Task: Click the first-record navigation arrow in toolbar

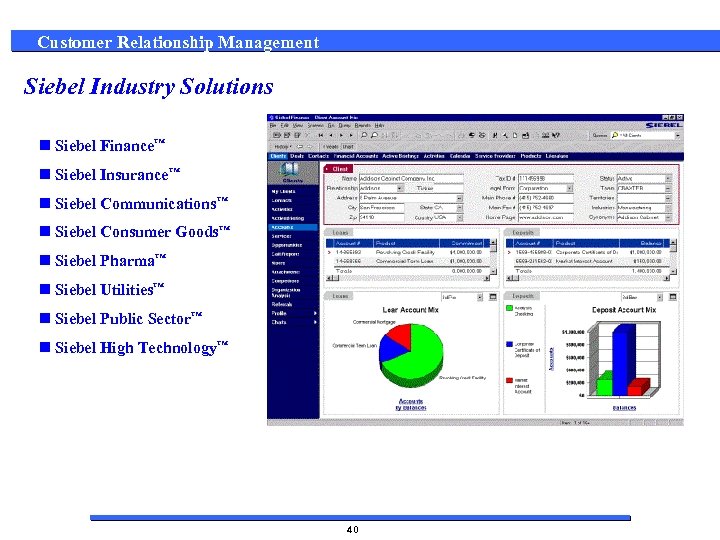Action: coord(321,135)
